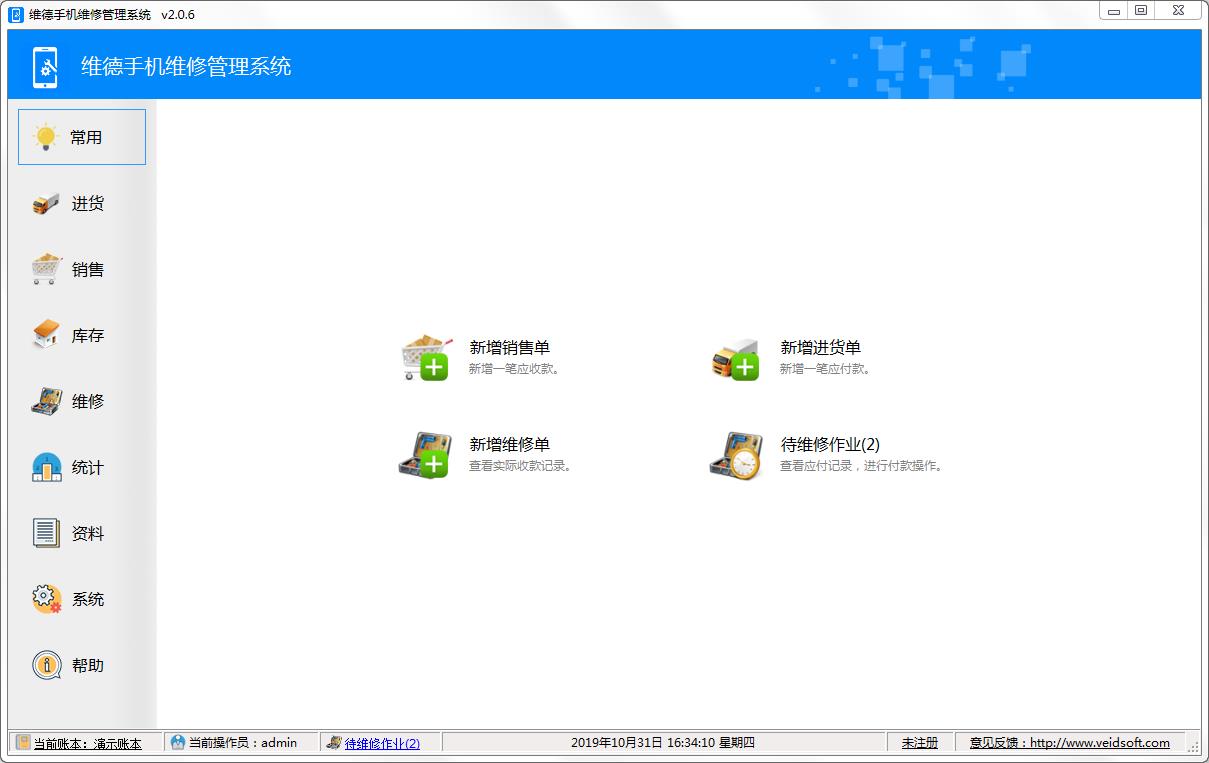1209x763 pixels.
Task: Click header title 维德手机维修管理系统
Action: [186, 66]
